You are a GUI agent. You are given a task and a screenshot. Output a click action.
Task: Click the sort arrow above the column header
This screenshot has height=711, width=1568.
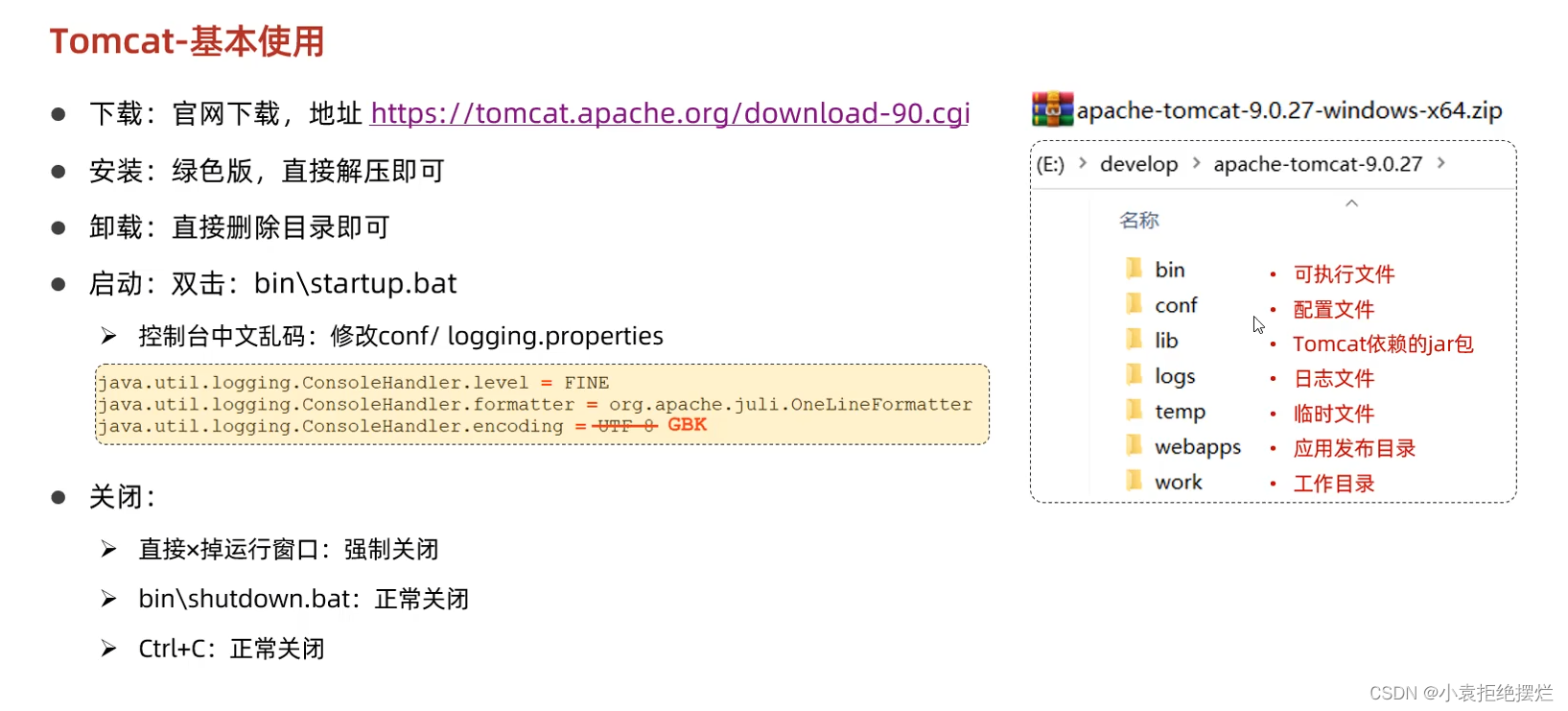pos(1352,203)
